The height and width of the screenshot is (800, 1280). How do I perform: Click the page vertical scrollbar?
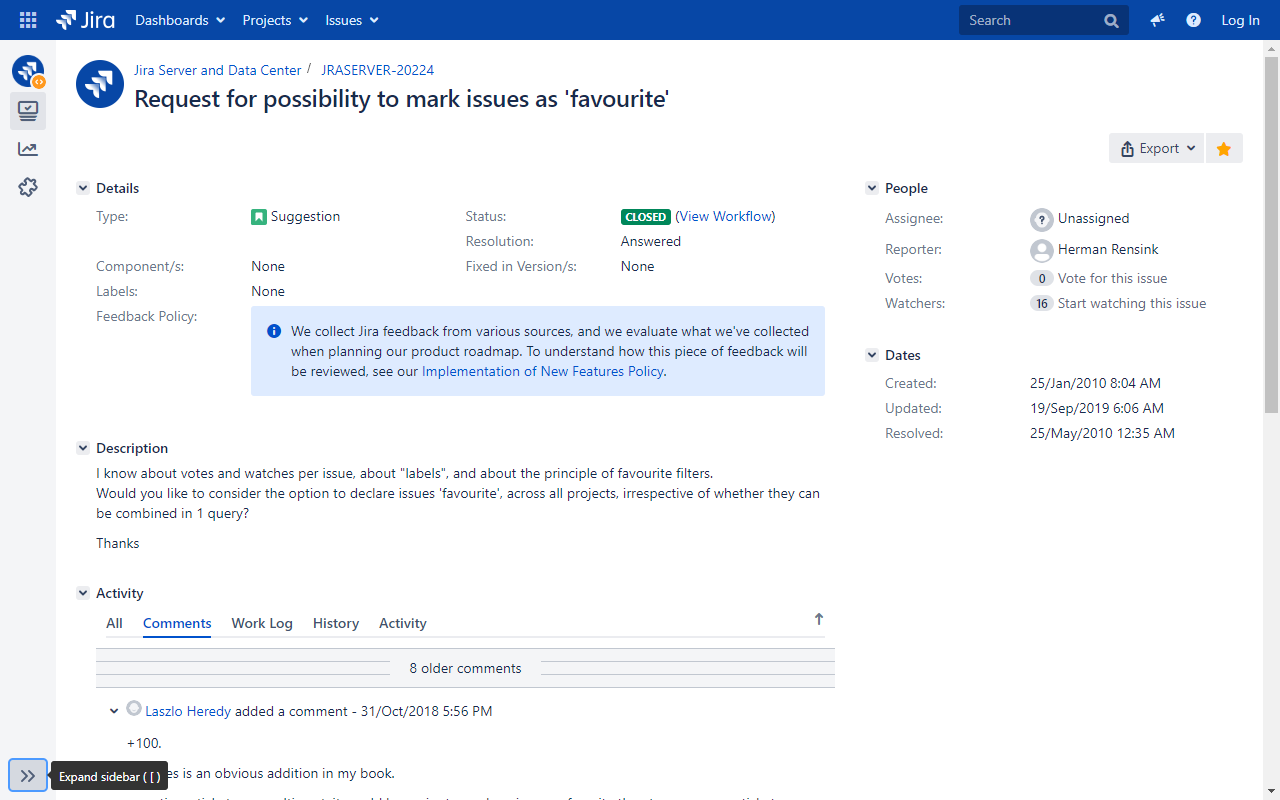point(1271,235)
